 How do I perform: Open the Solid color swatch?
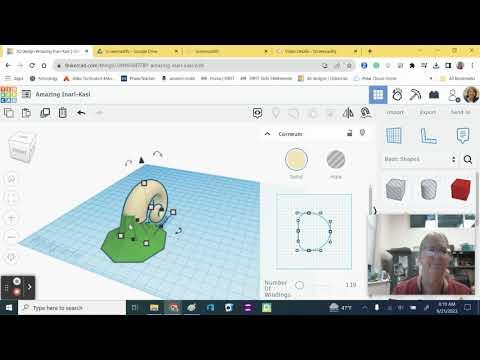tap(296, 159)
